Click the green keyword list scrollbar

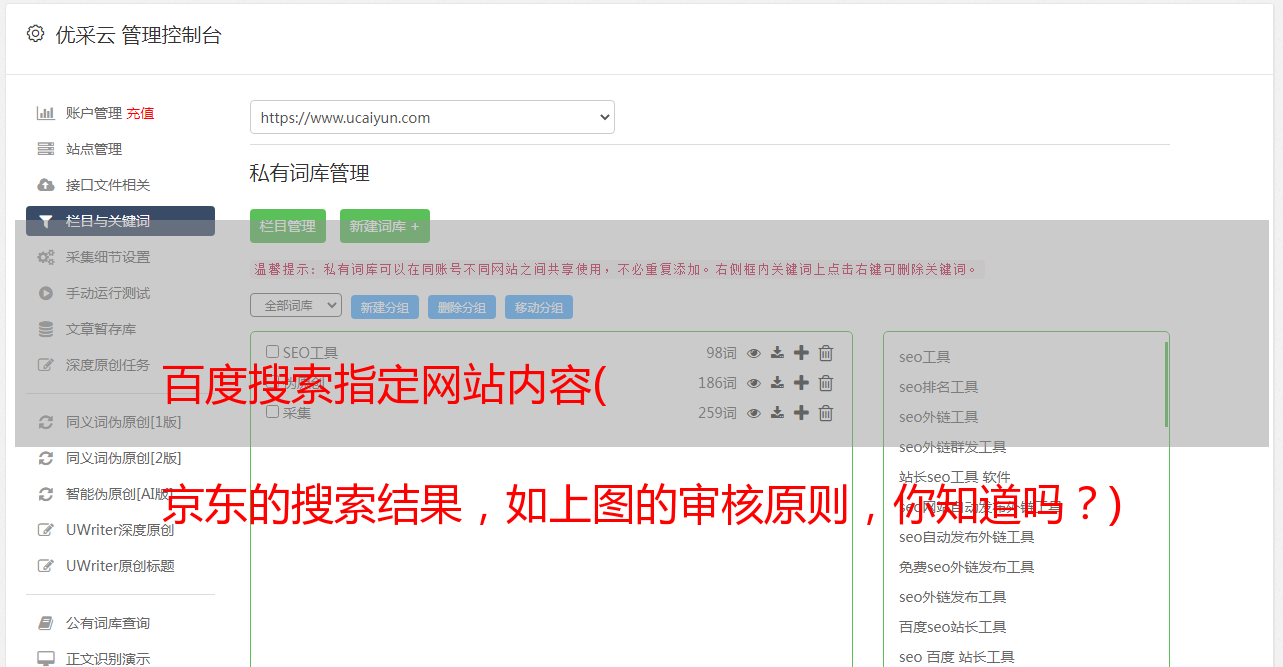tap(1166, 384)
